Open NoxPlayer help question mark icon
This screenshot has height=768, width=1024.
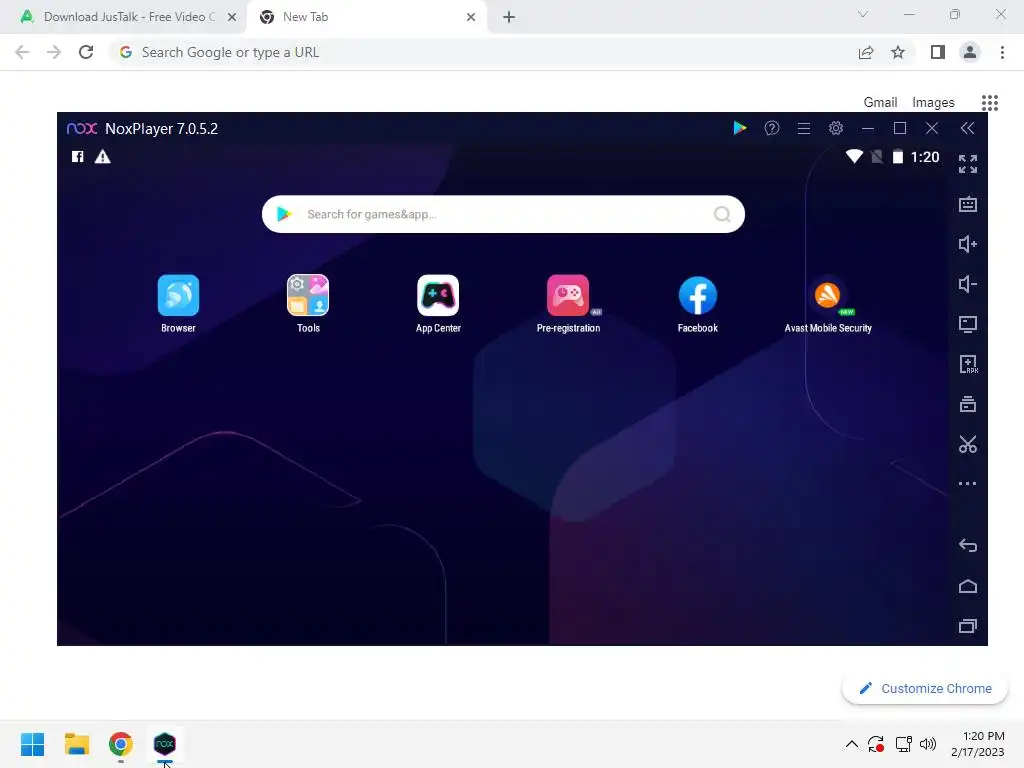[x=772, y=128]
